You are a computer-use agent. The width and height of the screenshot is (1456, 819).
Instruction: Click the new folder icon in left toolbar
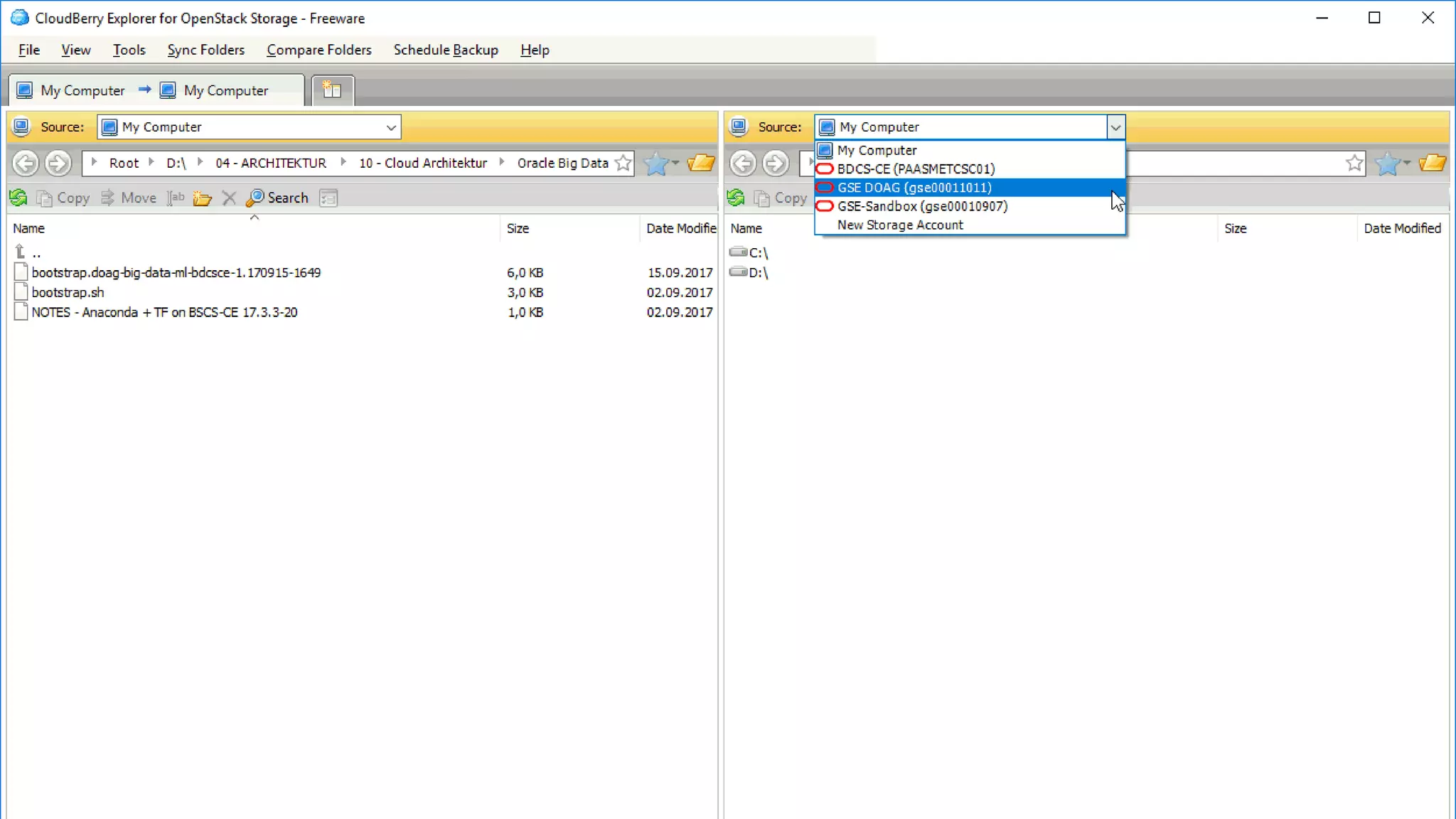(203, 198)
